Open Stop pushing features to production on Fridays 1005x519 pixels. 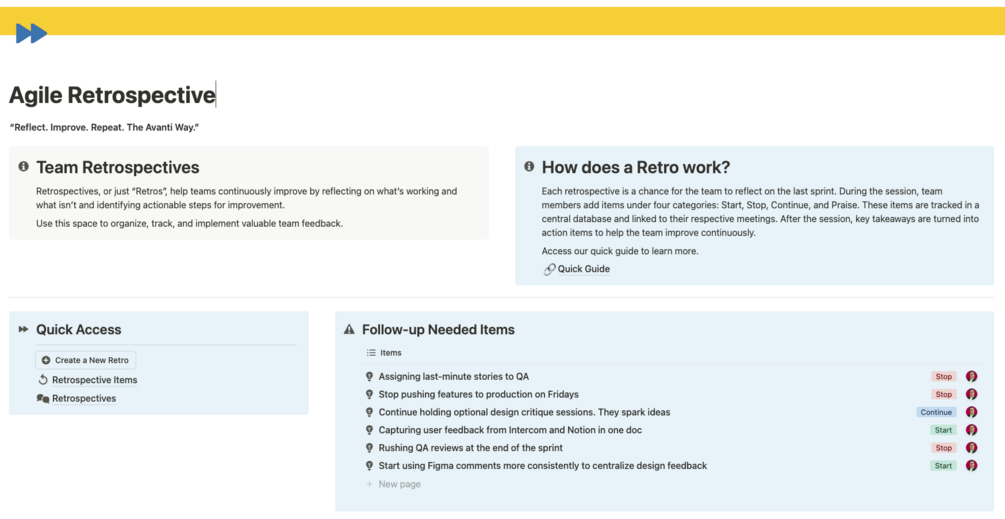tap(478, 394)
